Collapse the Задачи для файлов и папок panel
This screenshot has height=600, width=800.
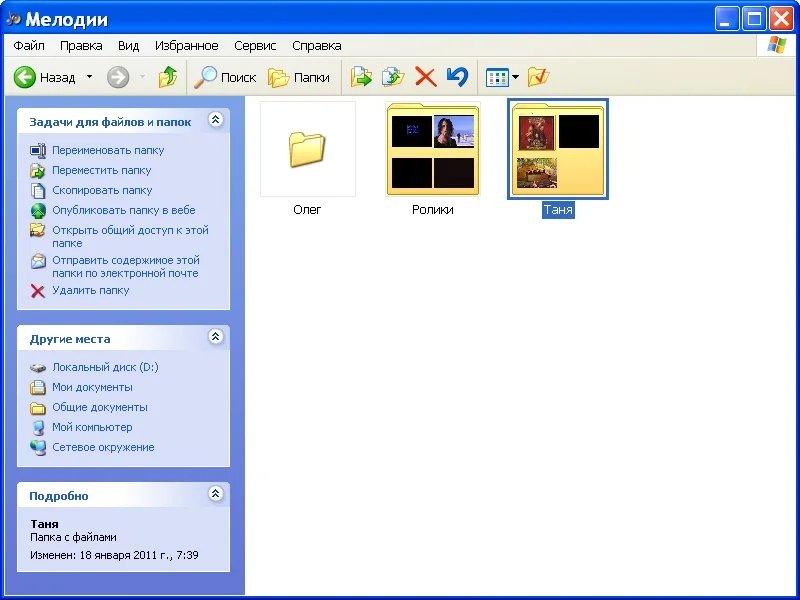click(x=215, y=121)
